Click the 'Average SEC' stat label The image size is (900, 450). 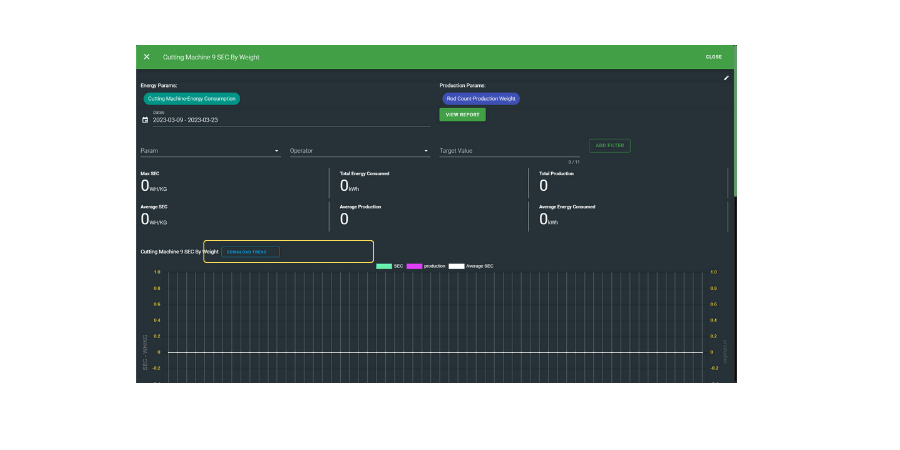pyautogui.click(x=154, y=207)
